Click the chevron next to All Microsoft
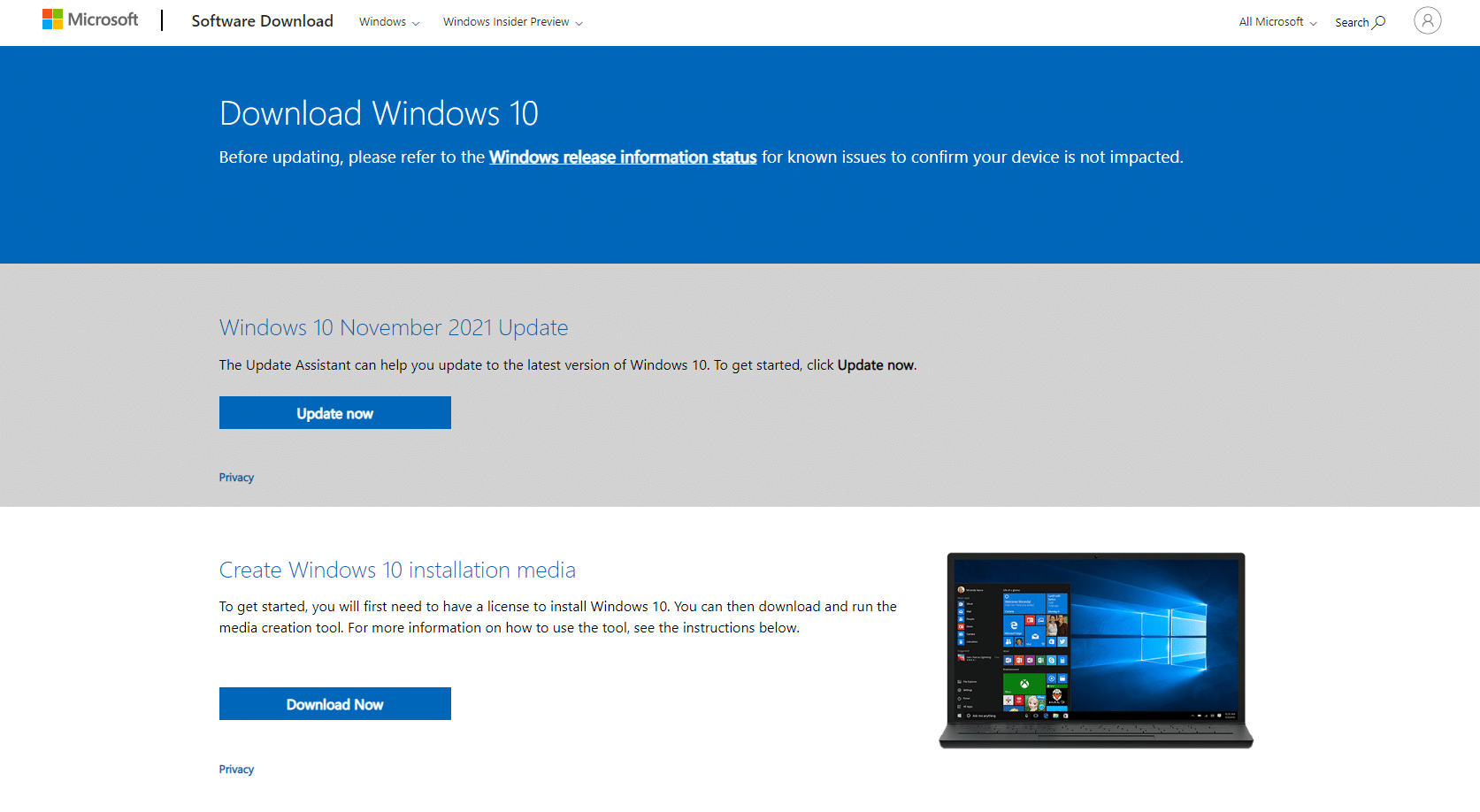This screenshot has height=812, width=1480. pos(1314,24)
